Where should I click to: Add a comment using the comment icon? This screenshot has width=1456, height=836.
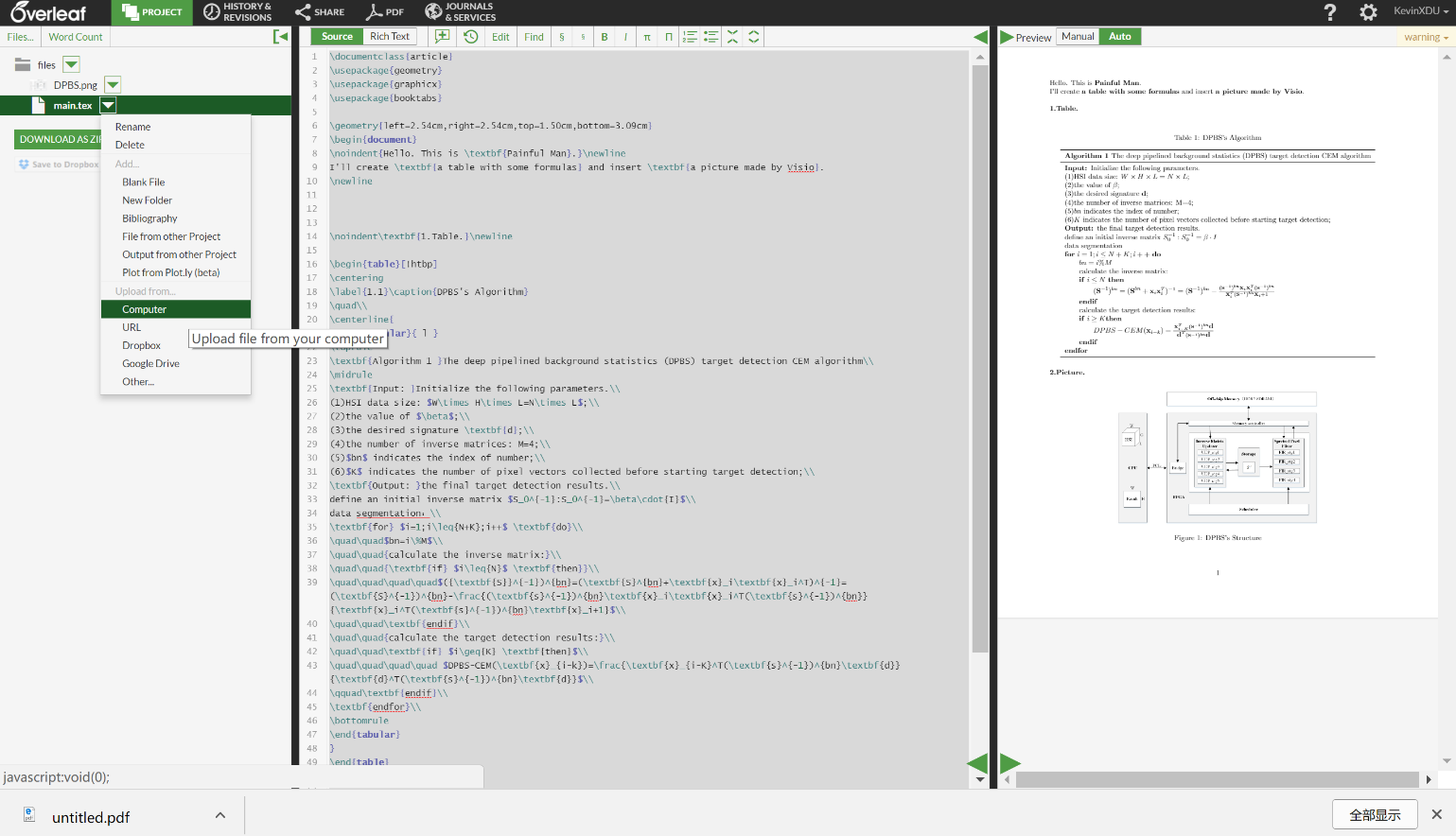click(442, 36)
